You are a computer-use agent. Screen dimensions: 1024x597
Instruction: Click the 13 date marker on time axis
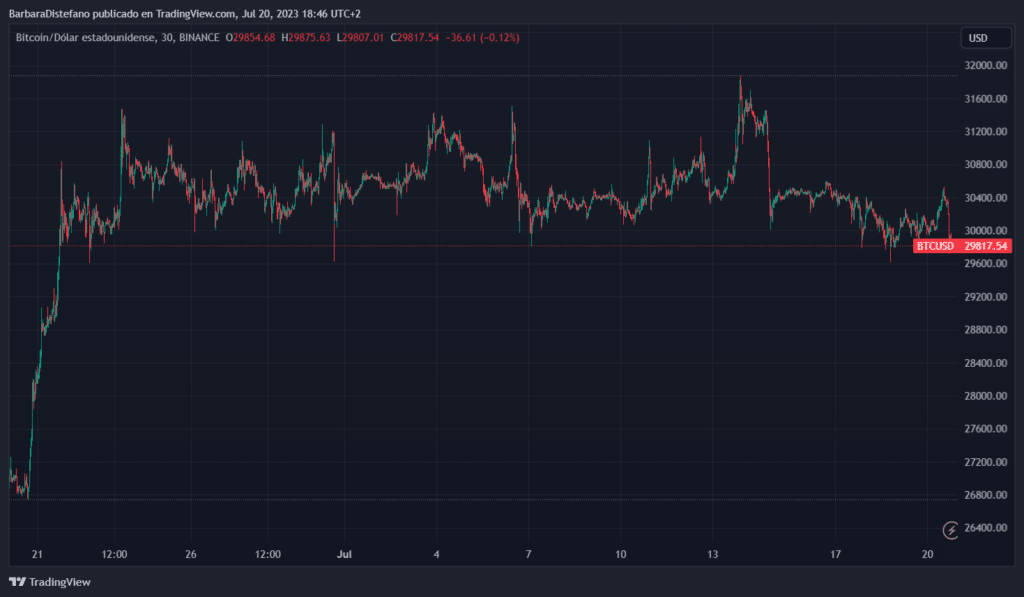pos(713,554)
